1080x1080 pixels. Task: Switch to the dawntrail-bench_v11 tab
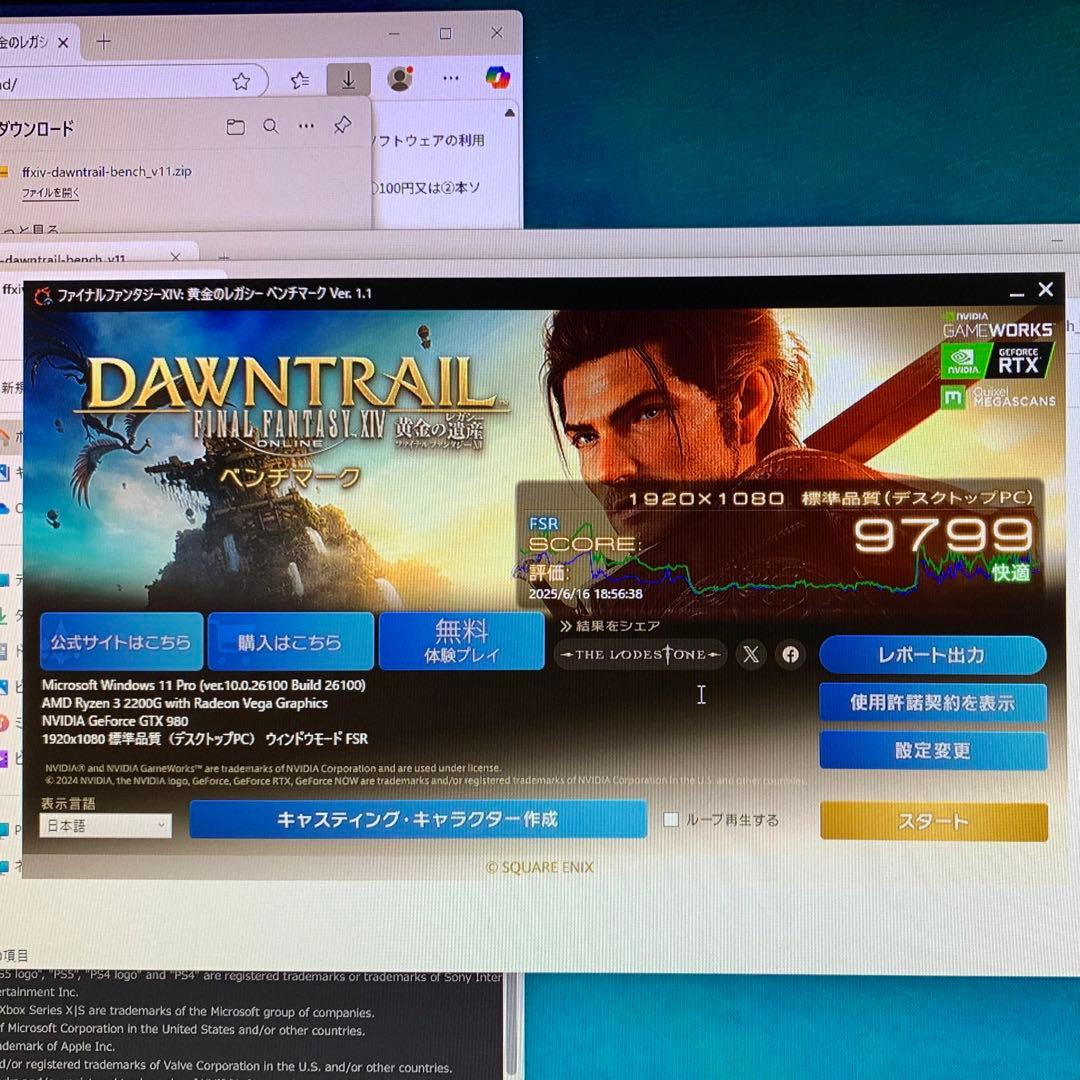click(x=65, y=257)
